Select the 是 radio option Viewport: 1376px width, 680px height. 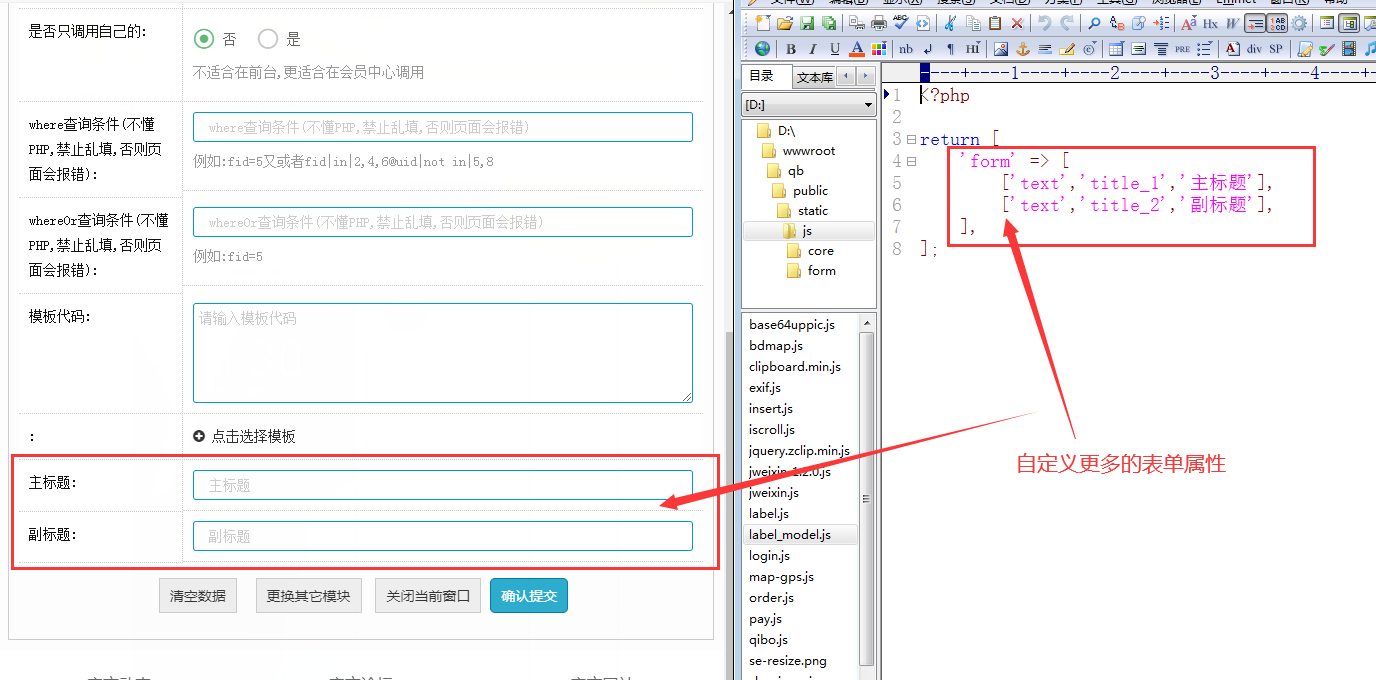coord(268,39)
